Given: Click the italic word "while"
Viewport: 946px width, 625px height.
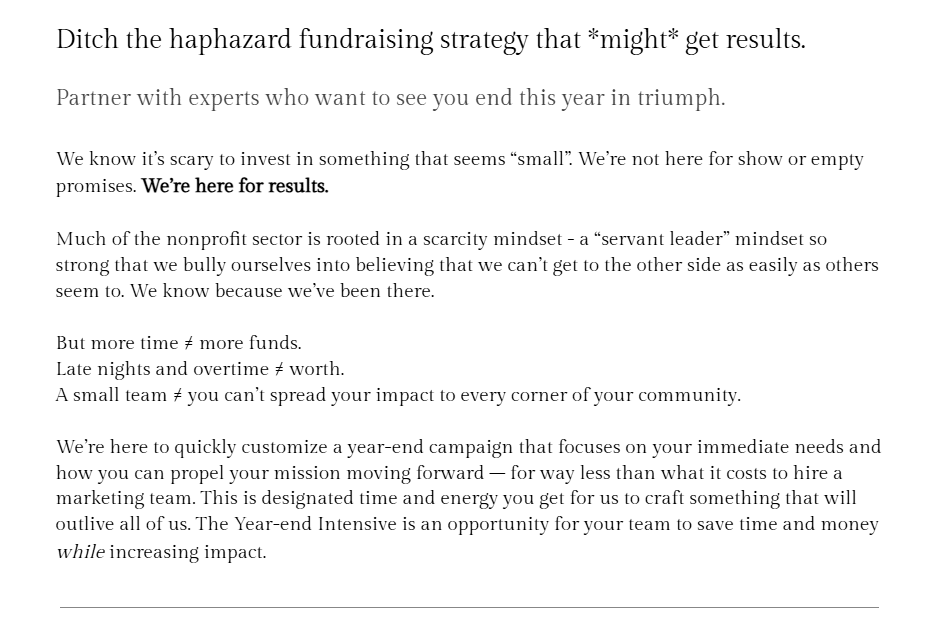Looking at the screenshot, I should (x=80, y=551).
